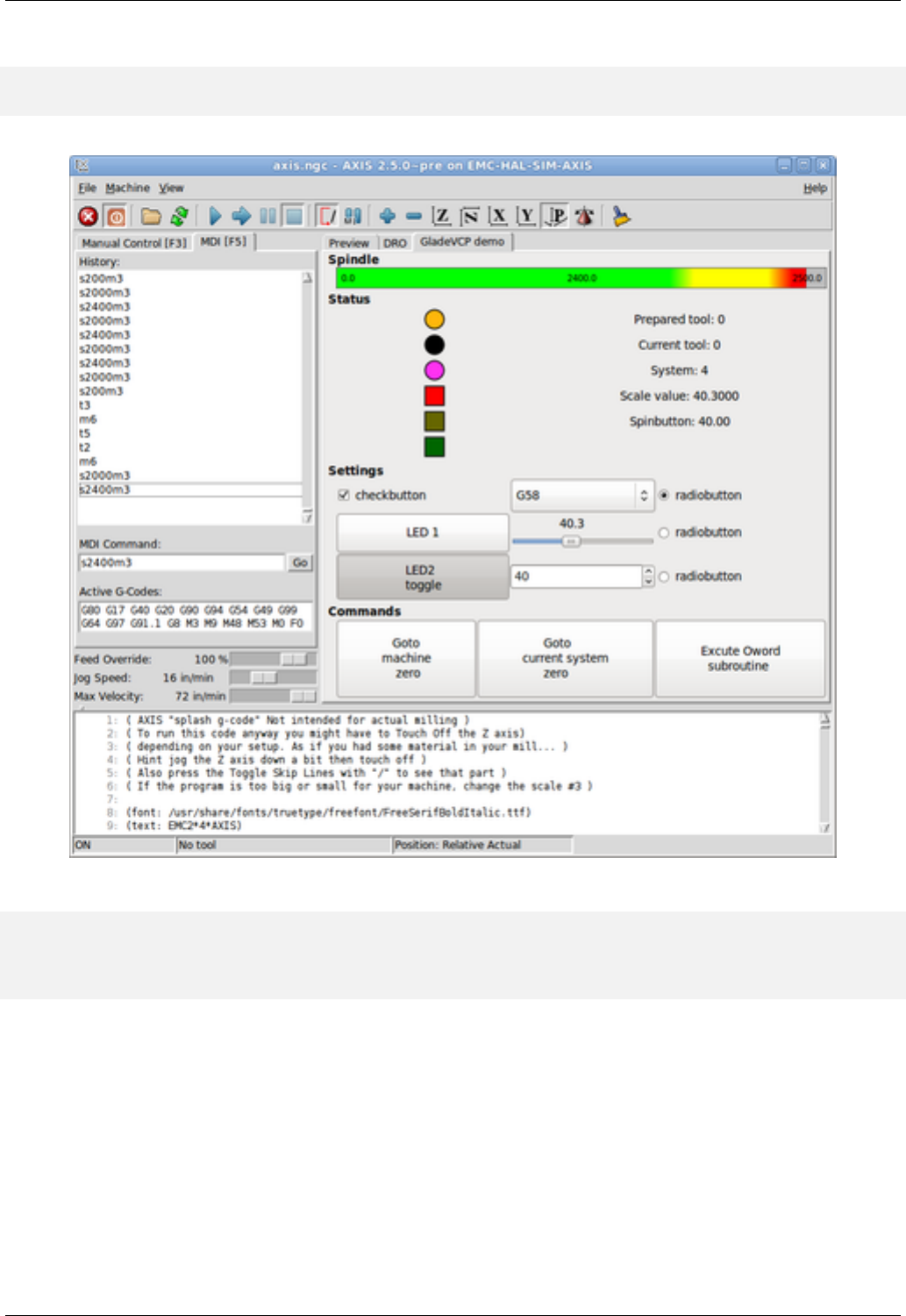The width and height of the screenshot is (906, 1316).
Task: Toggle skip lines with slash icon
Action: tap(327, 216)
